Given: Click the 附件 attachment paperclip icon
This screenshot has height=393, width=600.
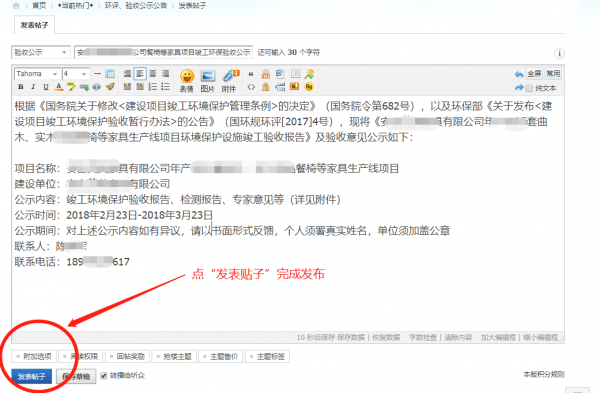Looking at the screenshot, I should tap(230, 81).
